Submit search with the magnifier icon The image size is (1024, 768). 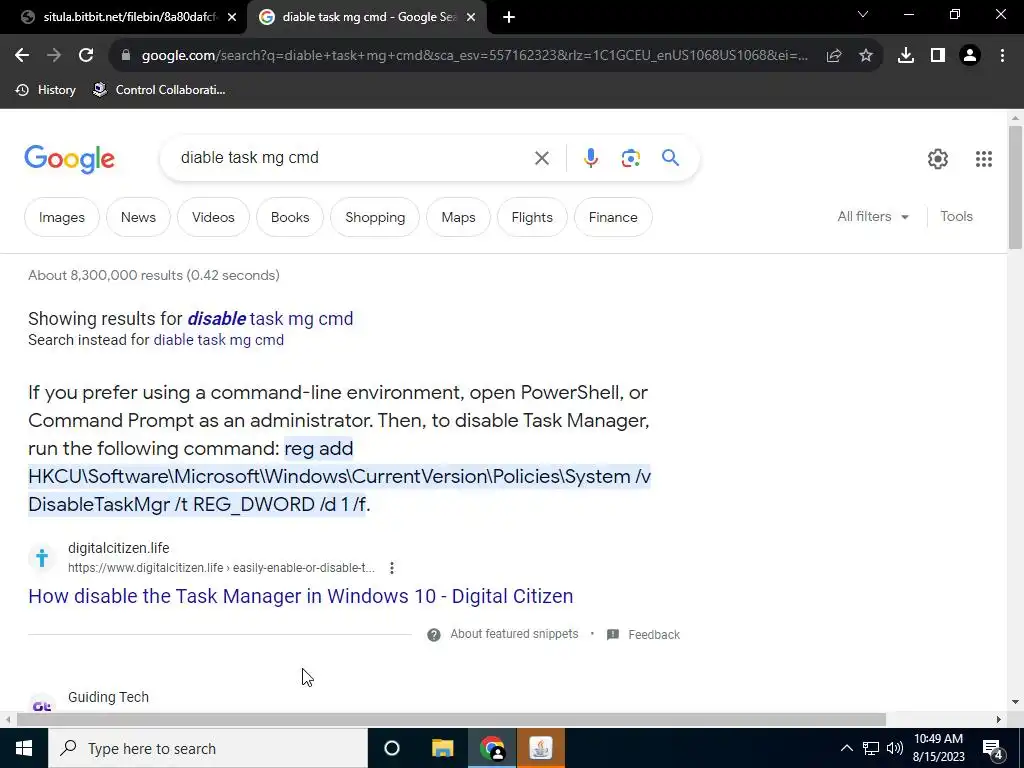click(x=670, y=157)
